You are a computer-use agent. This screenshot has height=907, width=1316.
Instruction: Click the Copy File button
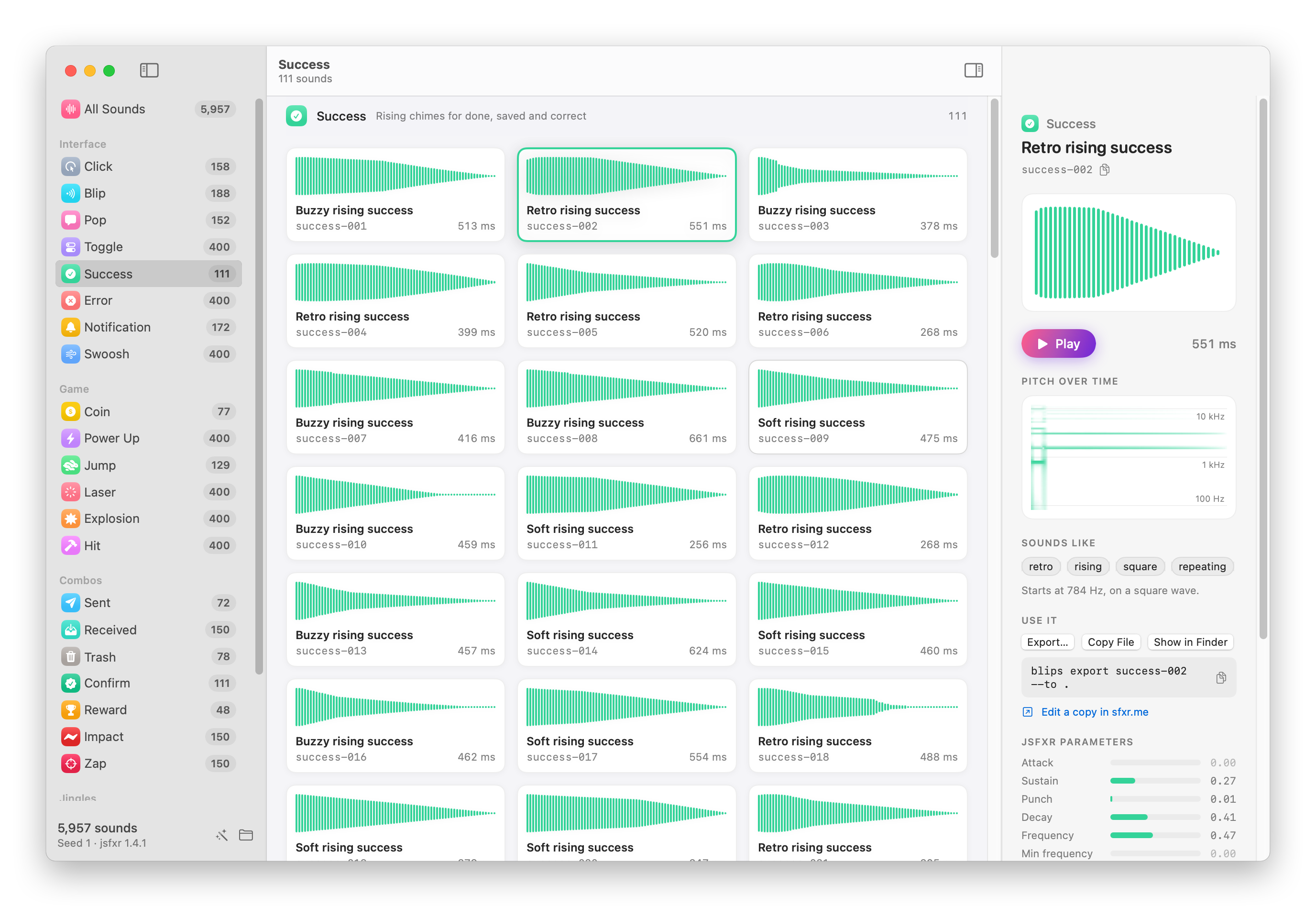pos(1110,642)
